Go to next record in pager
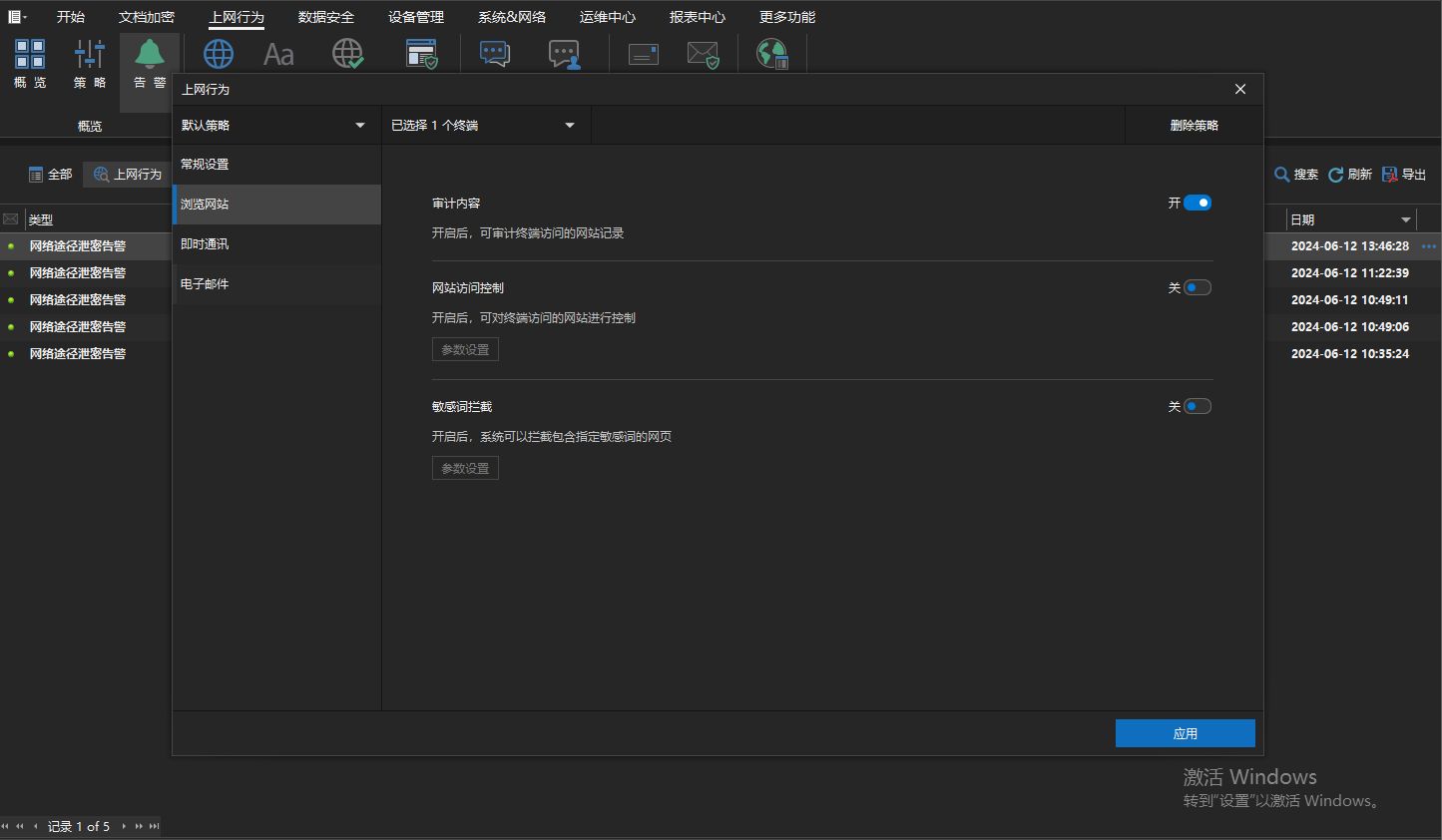Viewport: 1442px width, 840px height. coord(124,826)
